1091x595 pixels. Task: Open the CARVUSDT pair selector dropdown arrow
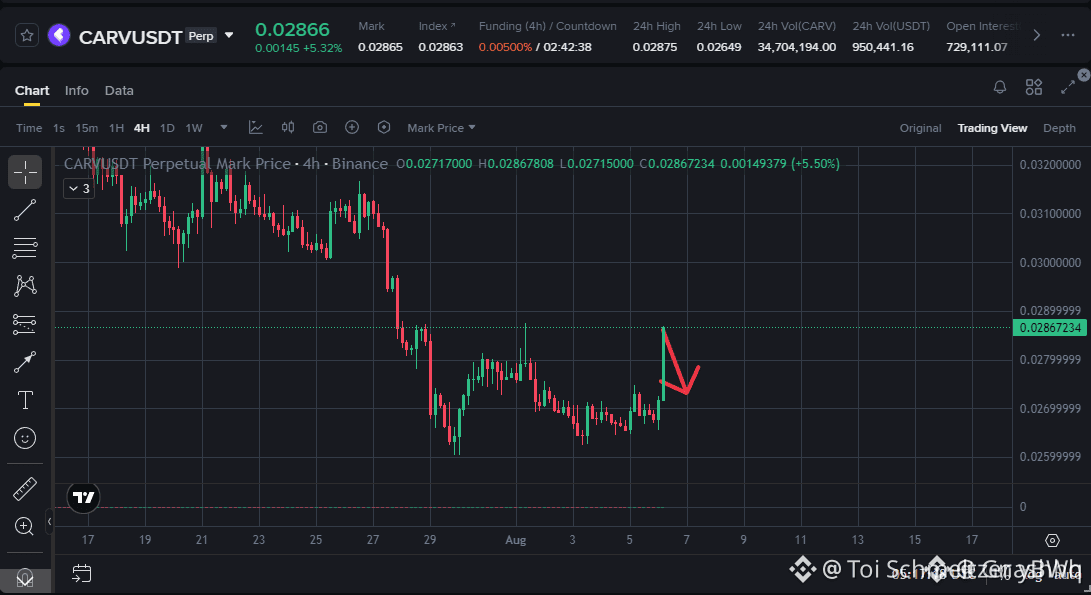point(229,35)
